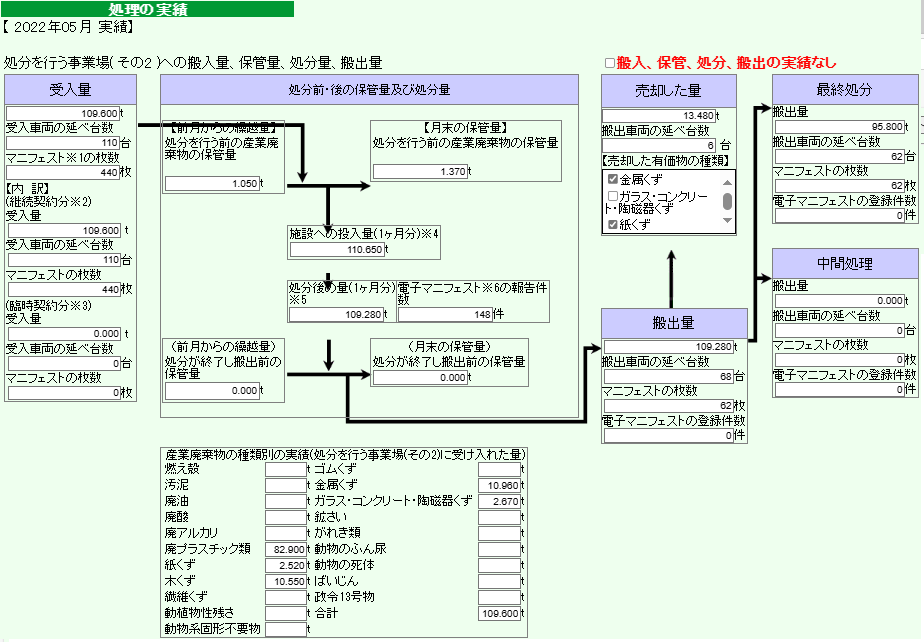Click the マニフェスト※1の枚数 field showing 440

pos(62,172)
